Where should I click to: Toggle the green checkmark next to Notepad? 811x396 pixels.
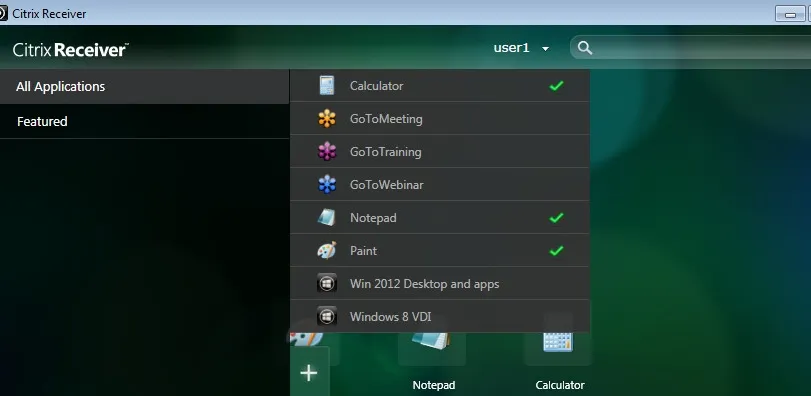[557, 218]
